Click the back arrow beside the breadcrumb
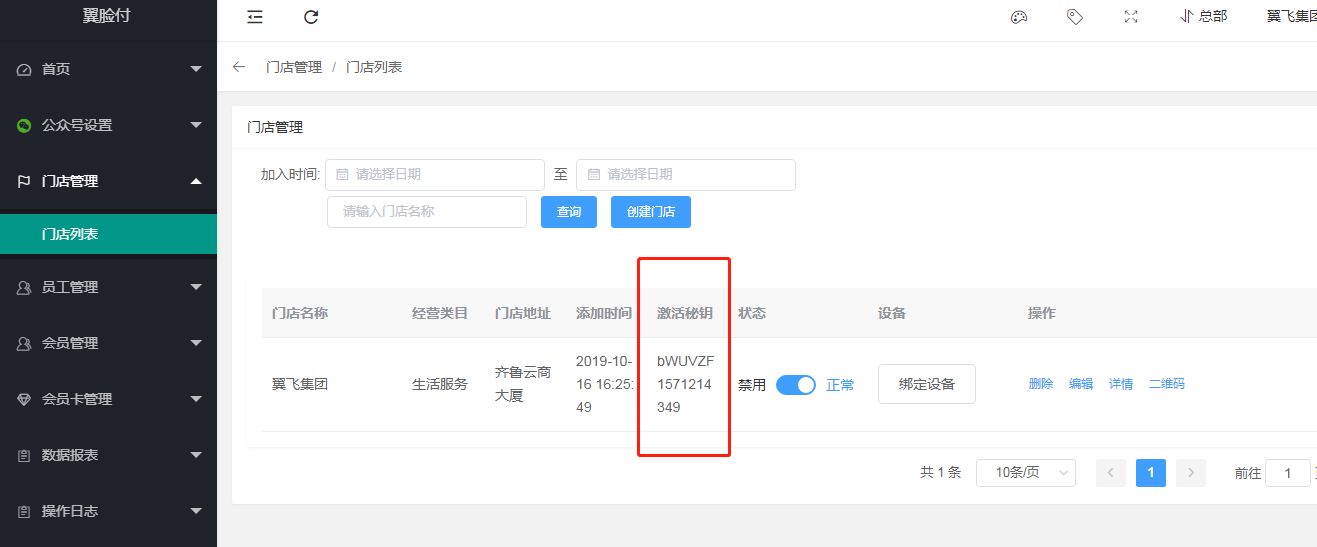1317x547 pixels. pyautogui.click(x=238, y=67)
